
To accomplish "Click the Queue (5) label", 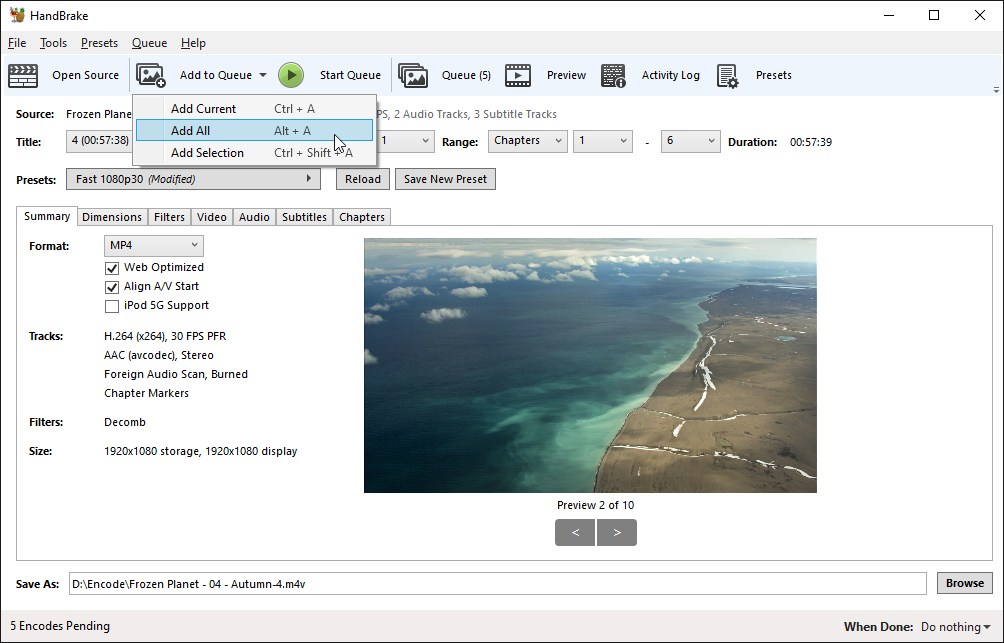I will pyautogui.click(x=466, y=76).
